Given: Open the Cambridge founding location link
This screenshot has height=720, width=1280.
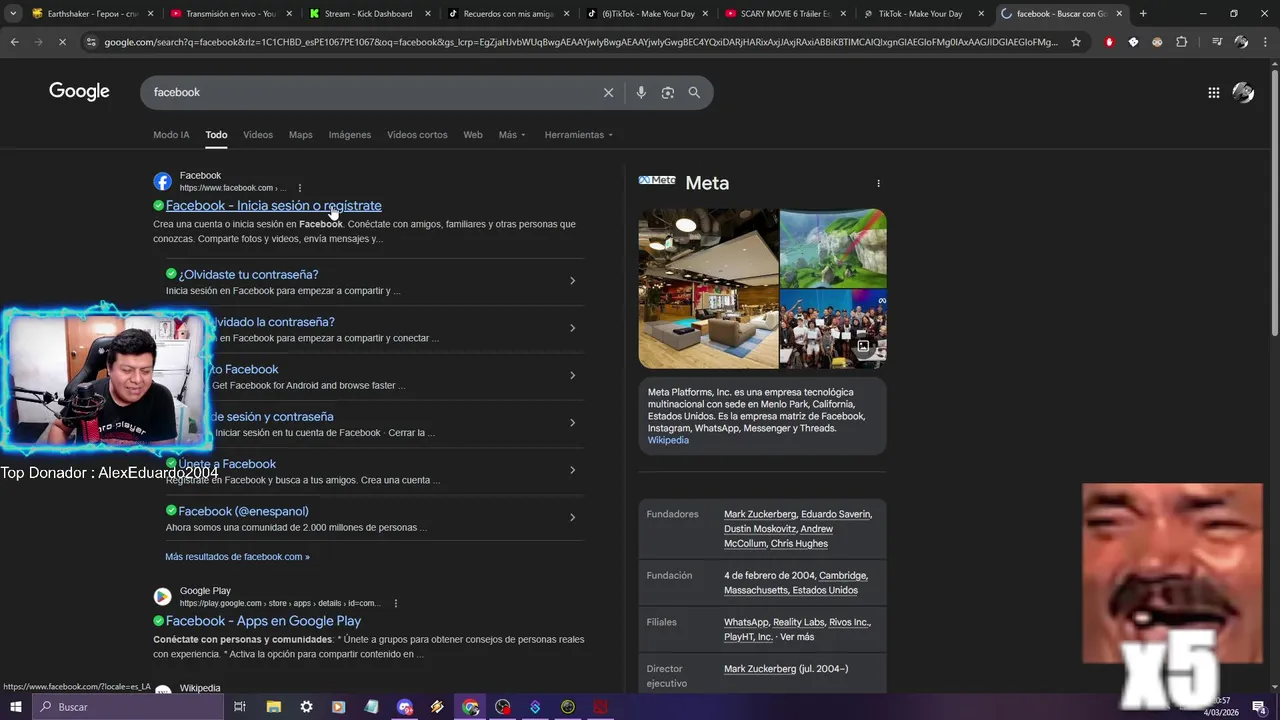Looking at the screenshot, I should point(843,576).
